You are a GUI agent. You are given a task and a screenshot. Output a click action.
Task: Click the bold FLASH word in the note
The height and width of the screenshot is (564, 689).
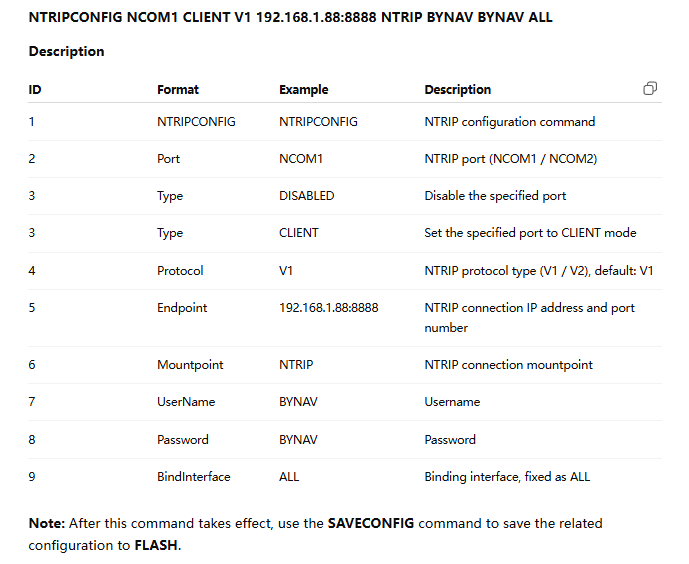[x=156, y=545]
